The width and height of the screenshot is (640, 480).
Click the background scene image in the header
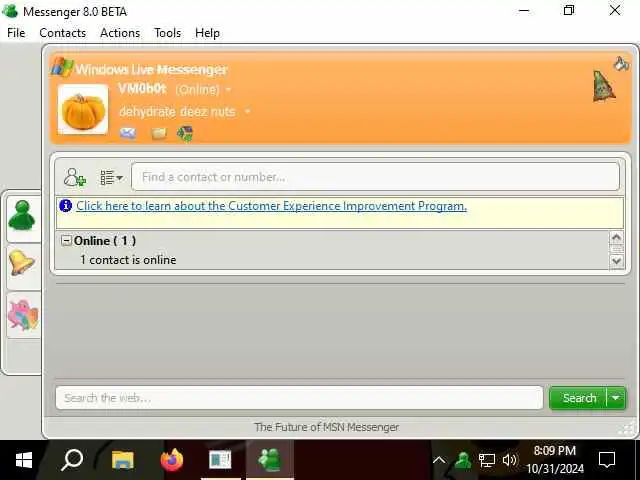pos(604,86)
